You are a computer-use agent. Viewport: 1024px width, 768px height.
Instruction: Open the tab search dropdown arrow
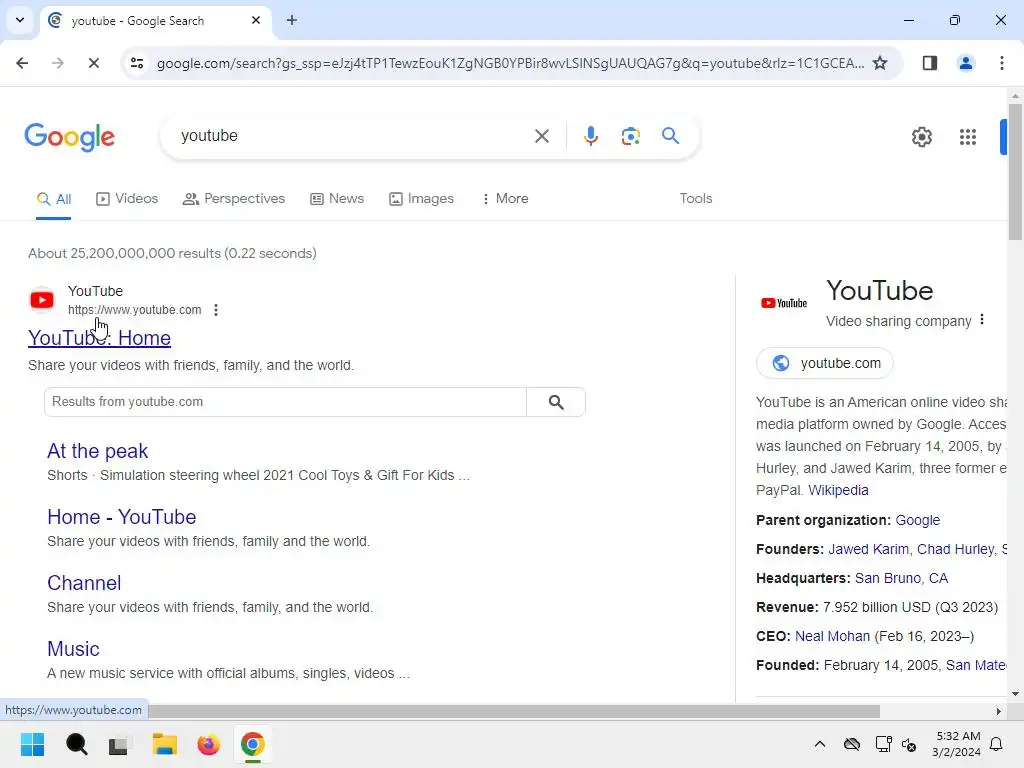pyautogui.click(x=20, y=20)
